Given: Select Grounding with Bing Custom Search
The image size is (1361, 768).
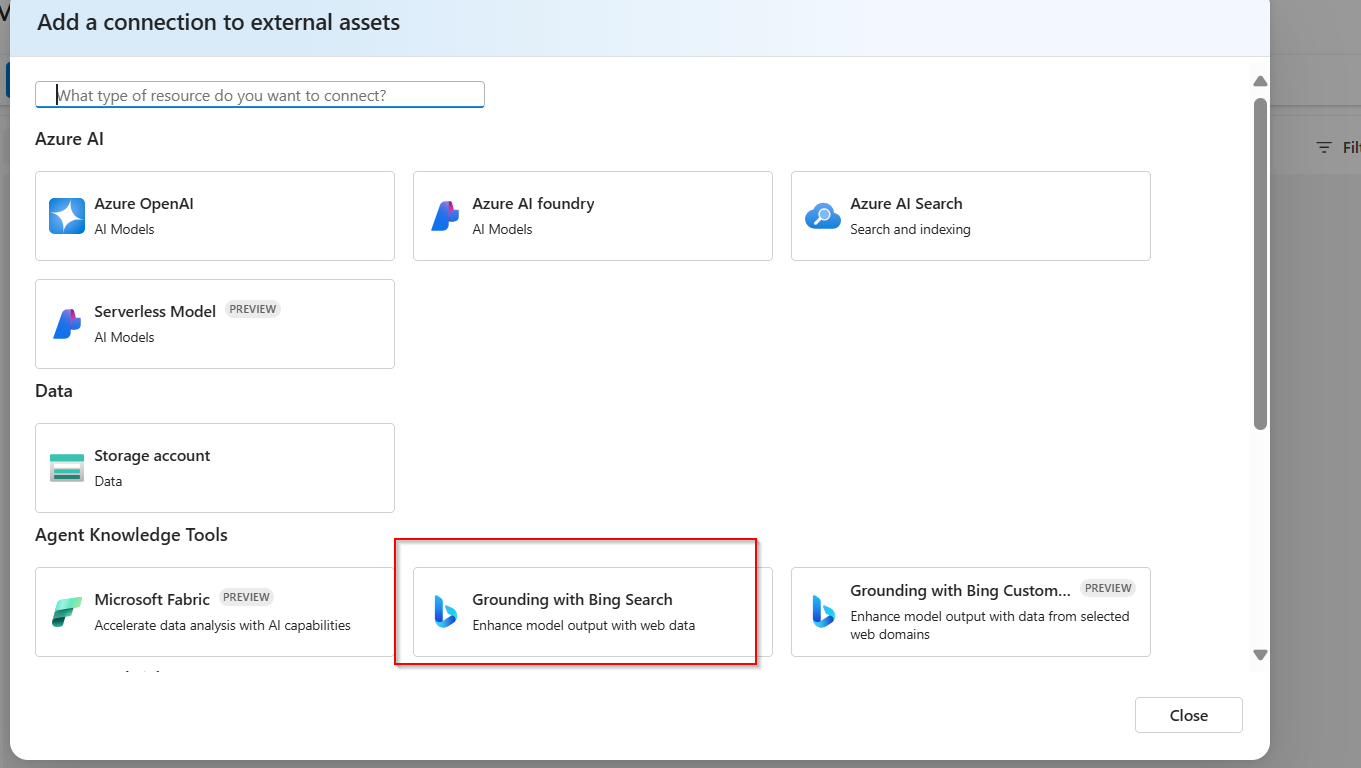Looking at the screenshot, I should click(969, 611).
